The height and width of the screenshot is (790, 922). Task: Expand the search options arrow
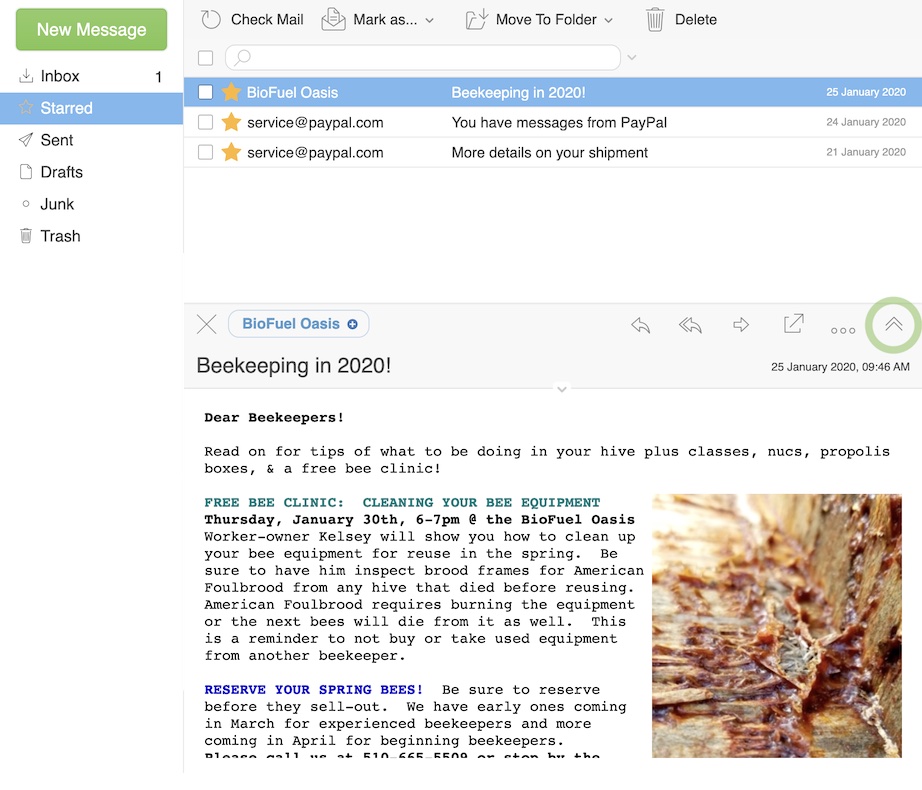point(631,58)
